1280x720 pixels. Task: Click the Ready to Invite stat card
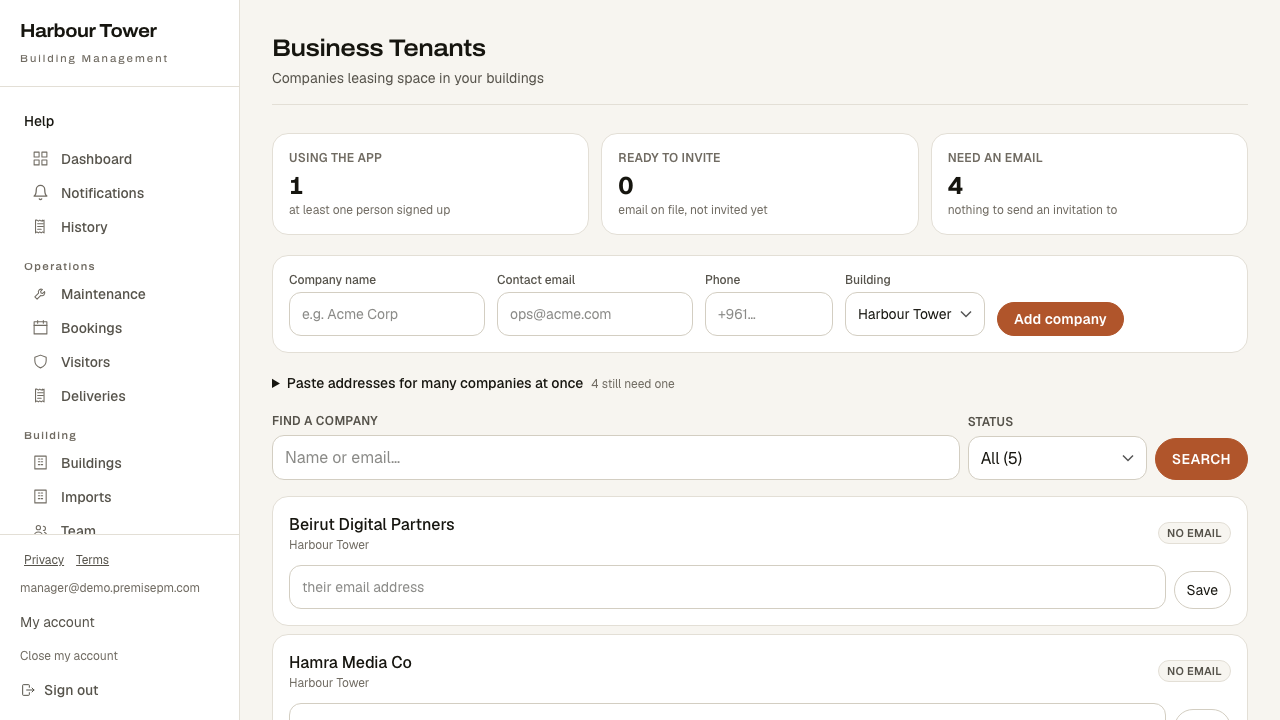click(760, 184)
